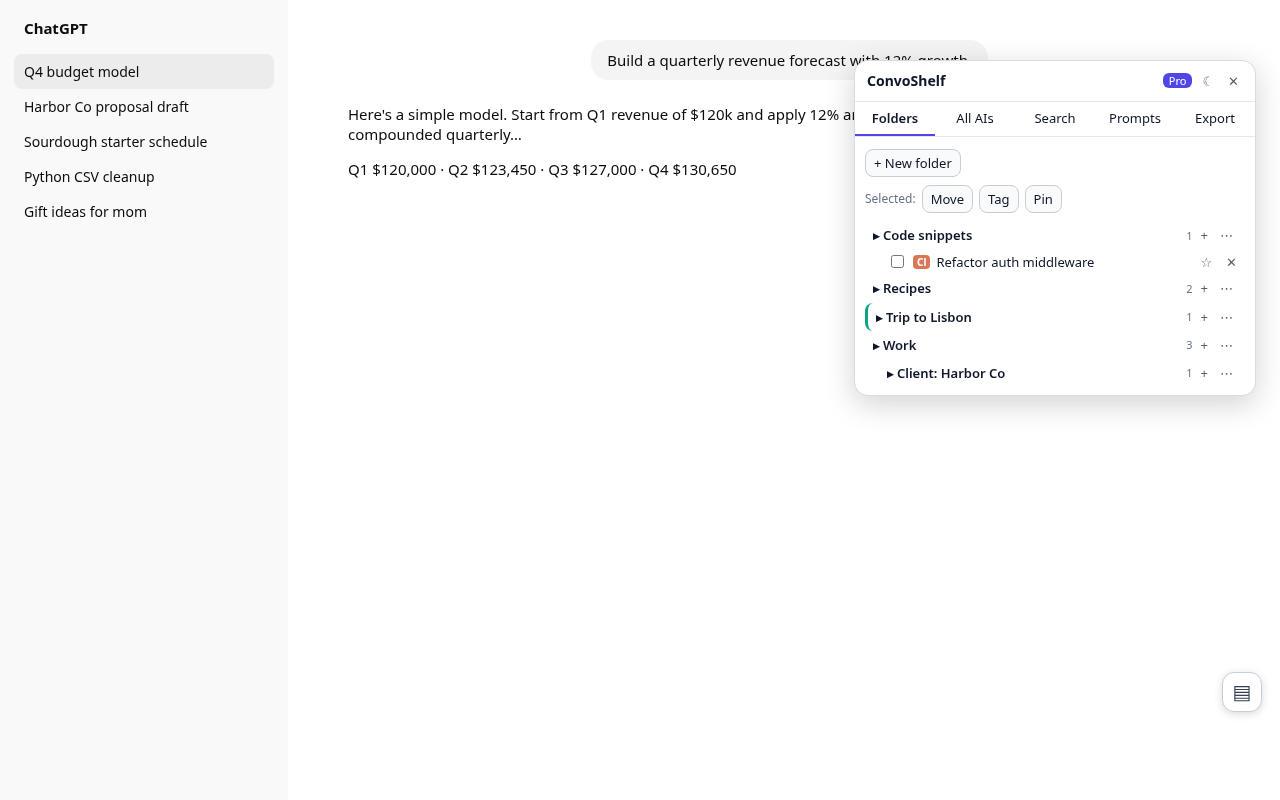
Task: Open more options for Client: Harbor Co
Action: [1226, 373]
